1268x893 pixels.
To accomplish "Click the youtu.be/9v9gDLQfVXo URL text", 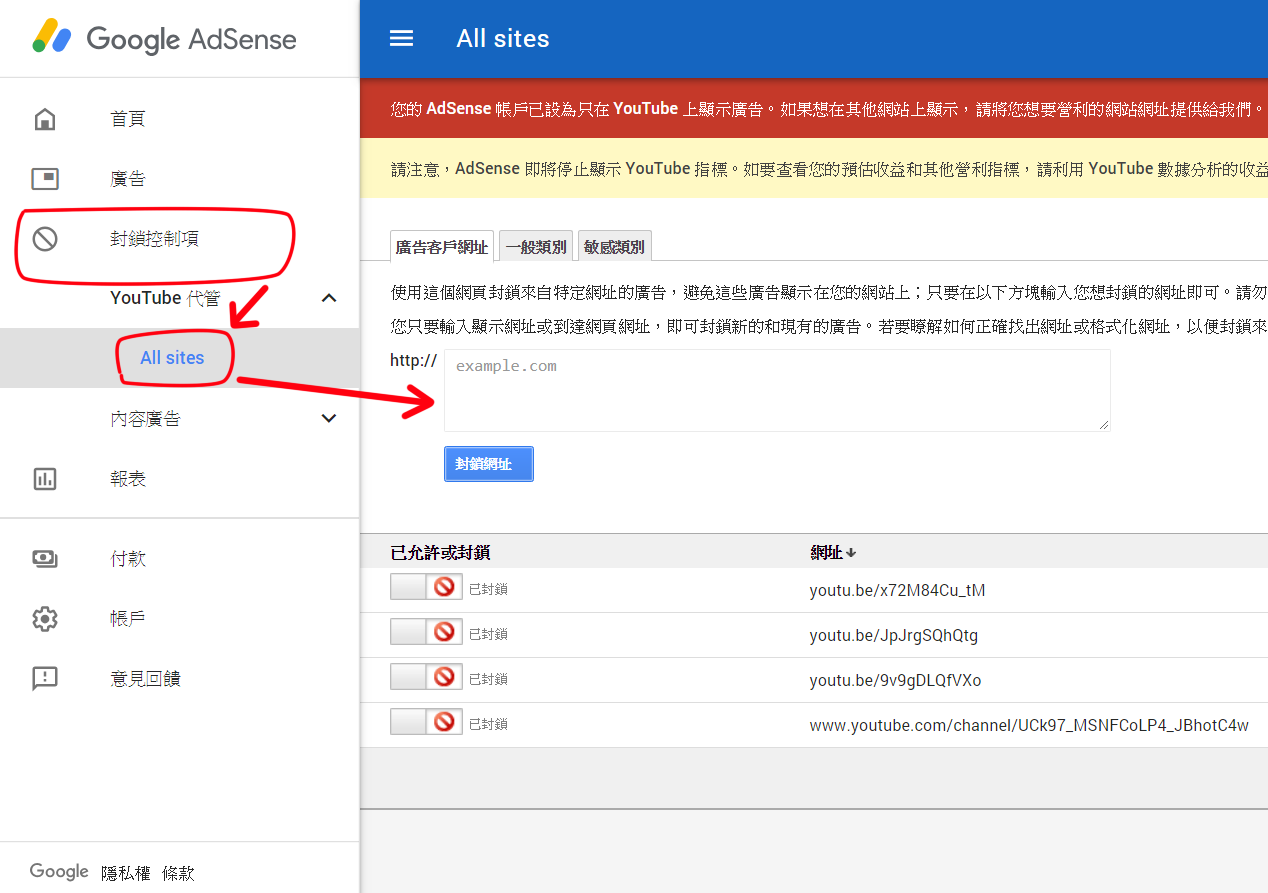I will (x=895, y=680).
